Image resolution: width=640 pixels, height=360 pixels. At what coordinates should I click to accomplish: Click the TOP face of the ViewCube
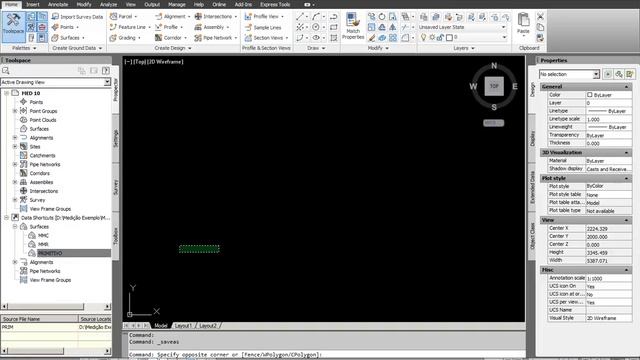(494, 86)
